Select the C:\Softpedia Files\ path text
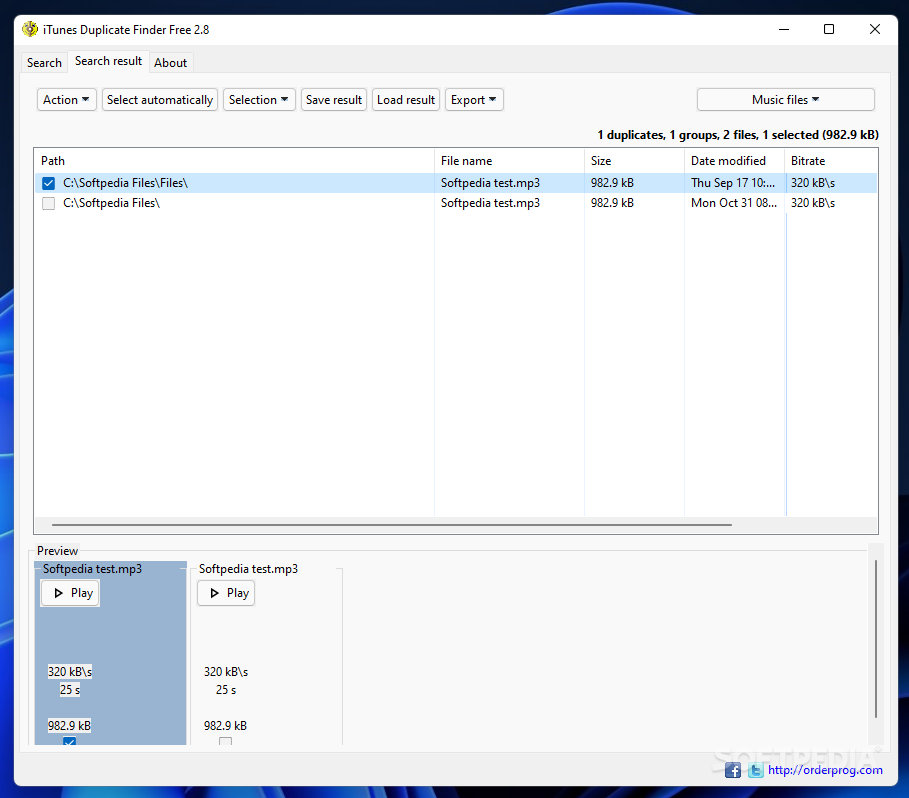 tap(111, 203)
